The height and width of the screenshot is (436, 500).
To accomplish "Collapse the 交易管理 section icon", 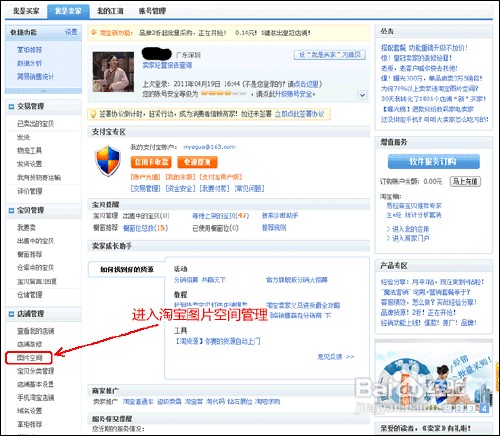I will click(x=11, y=107).
